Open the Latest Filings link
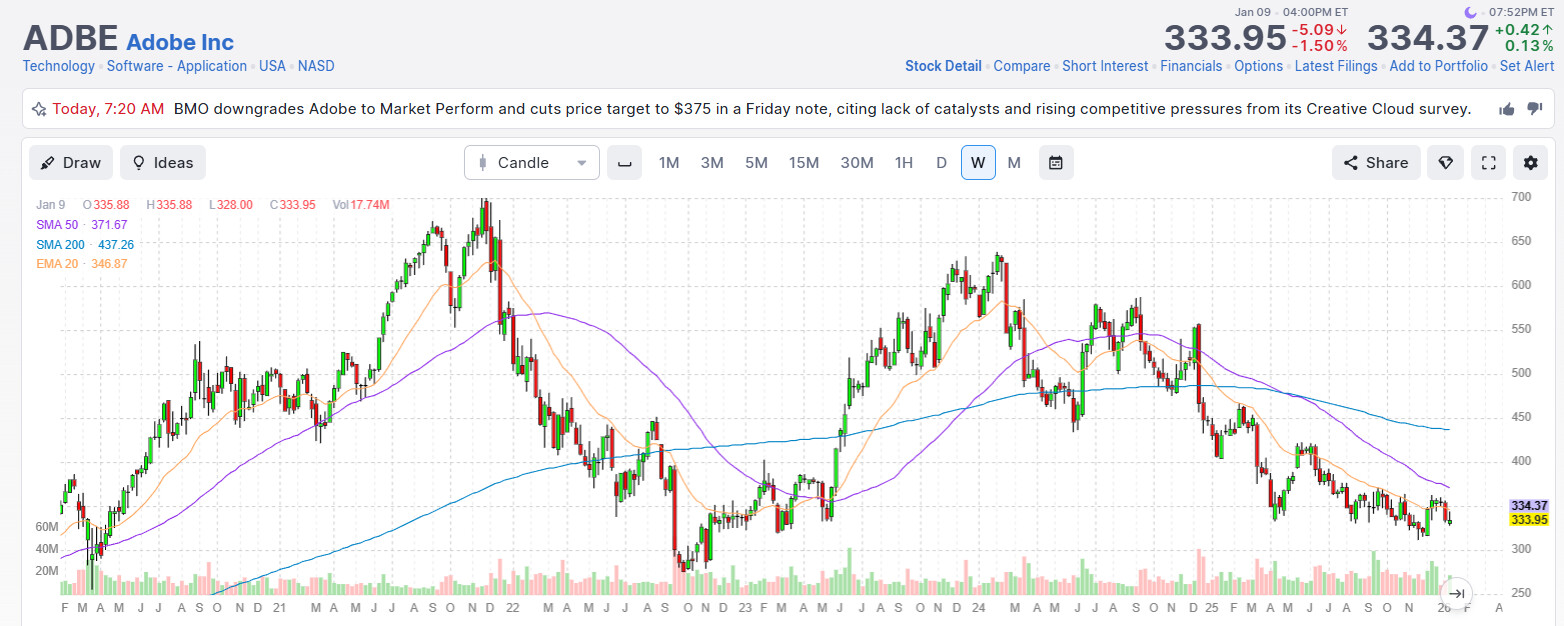Viewport: 1564px width, 626px height. coord(1336,66)
